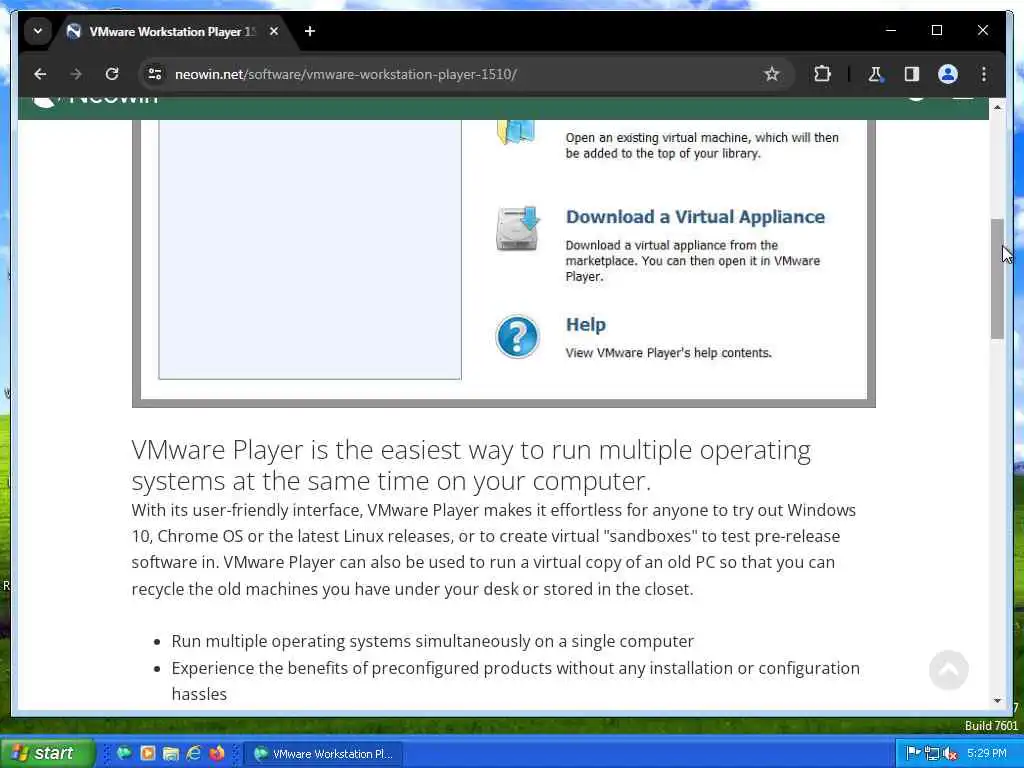Image resolution: width=1024 pixels, height=768 pixels.
Task: Open the Chrome three-dot menu
Action: click(x=984, y=74)
